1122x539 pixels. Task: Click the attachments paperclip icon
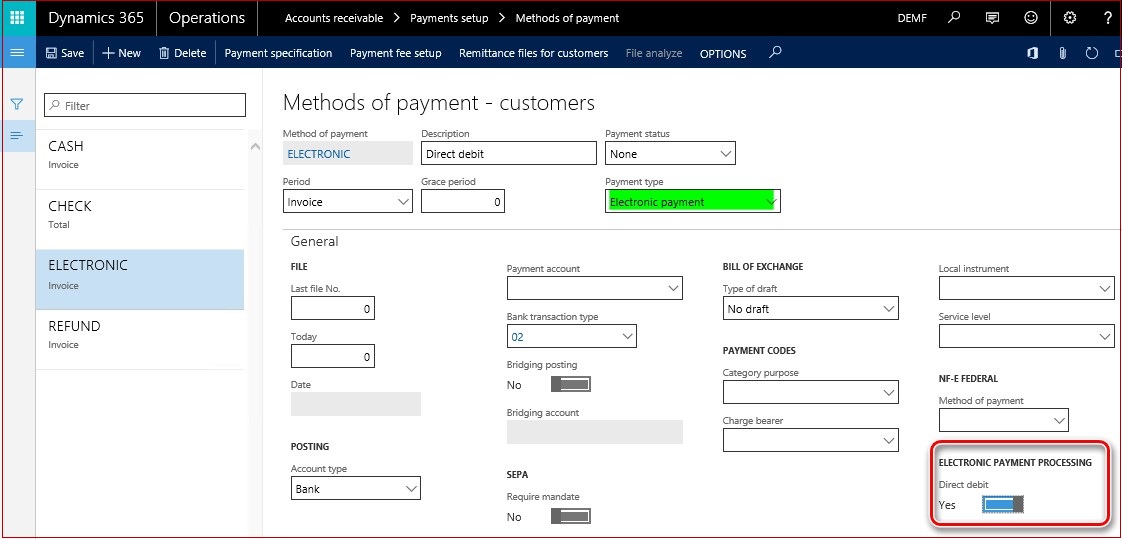tap(1063, 53)
